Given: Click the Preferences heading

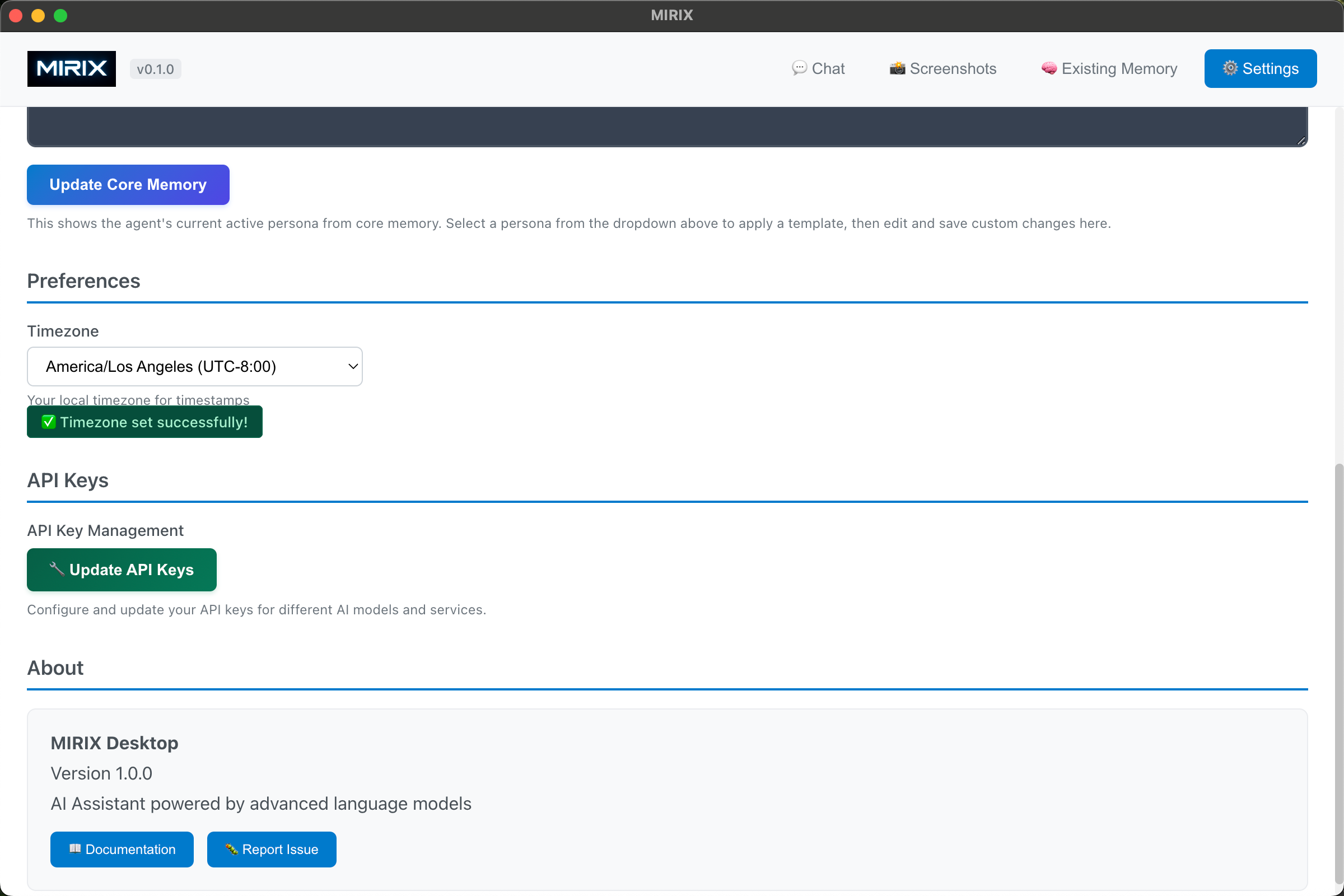Looking at the screenshot, I should (x=83, y=281).
